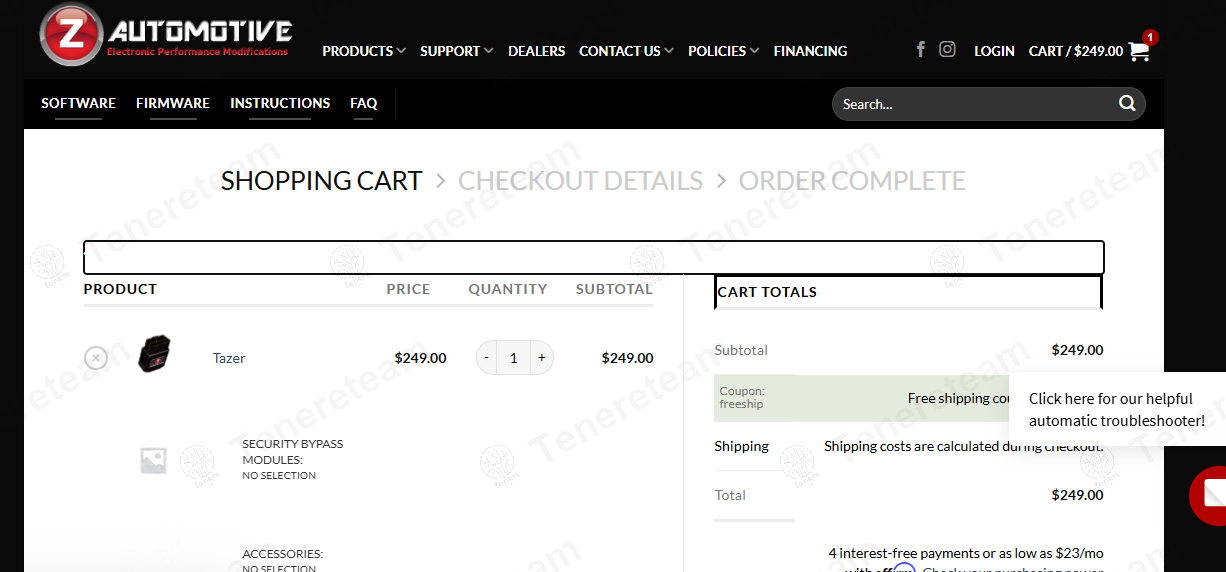
Task: Go to the Firmware section
Action: pos(173,103)
